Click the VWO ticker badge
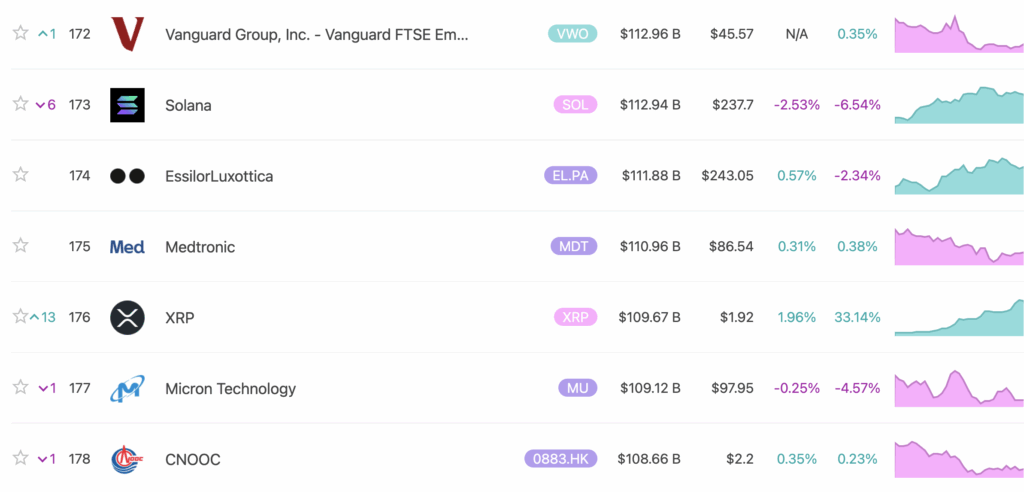The width and height of the screenshot is (1024, 492). (x=573, y=34)
